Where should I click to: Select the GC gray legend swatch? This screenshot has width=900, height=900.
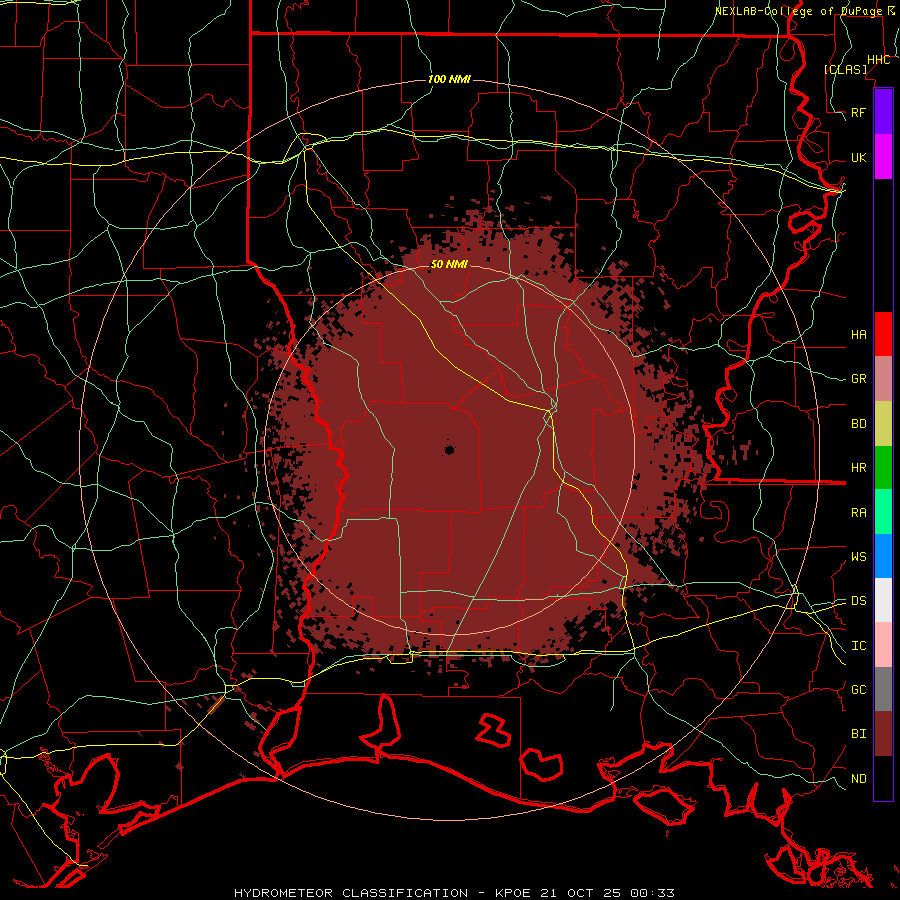click(883, 689)
